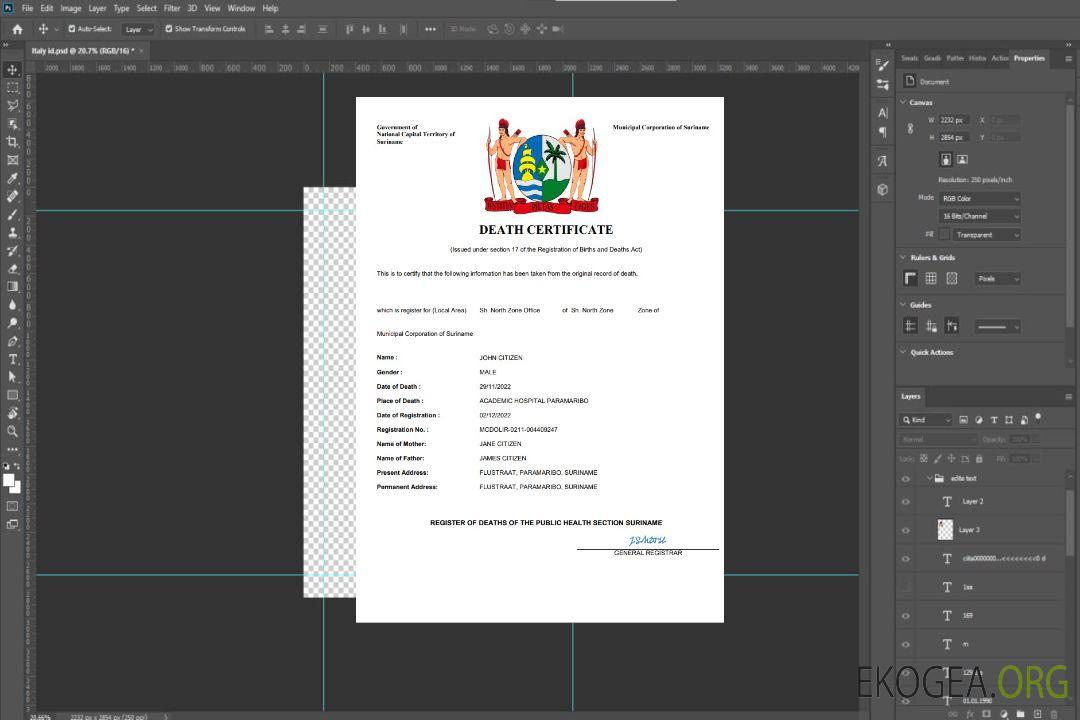The image size is (1080, 720).
Task: Open 3D panel cube icon
Action: 883,189
